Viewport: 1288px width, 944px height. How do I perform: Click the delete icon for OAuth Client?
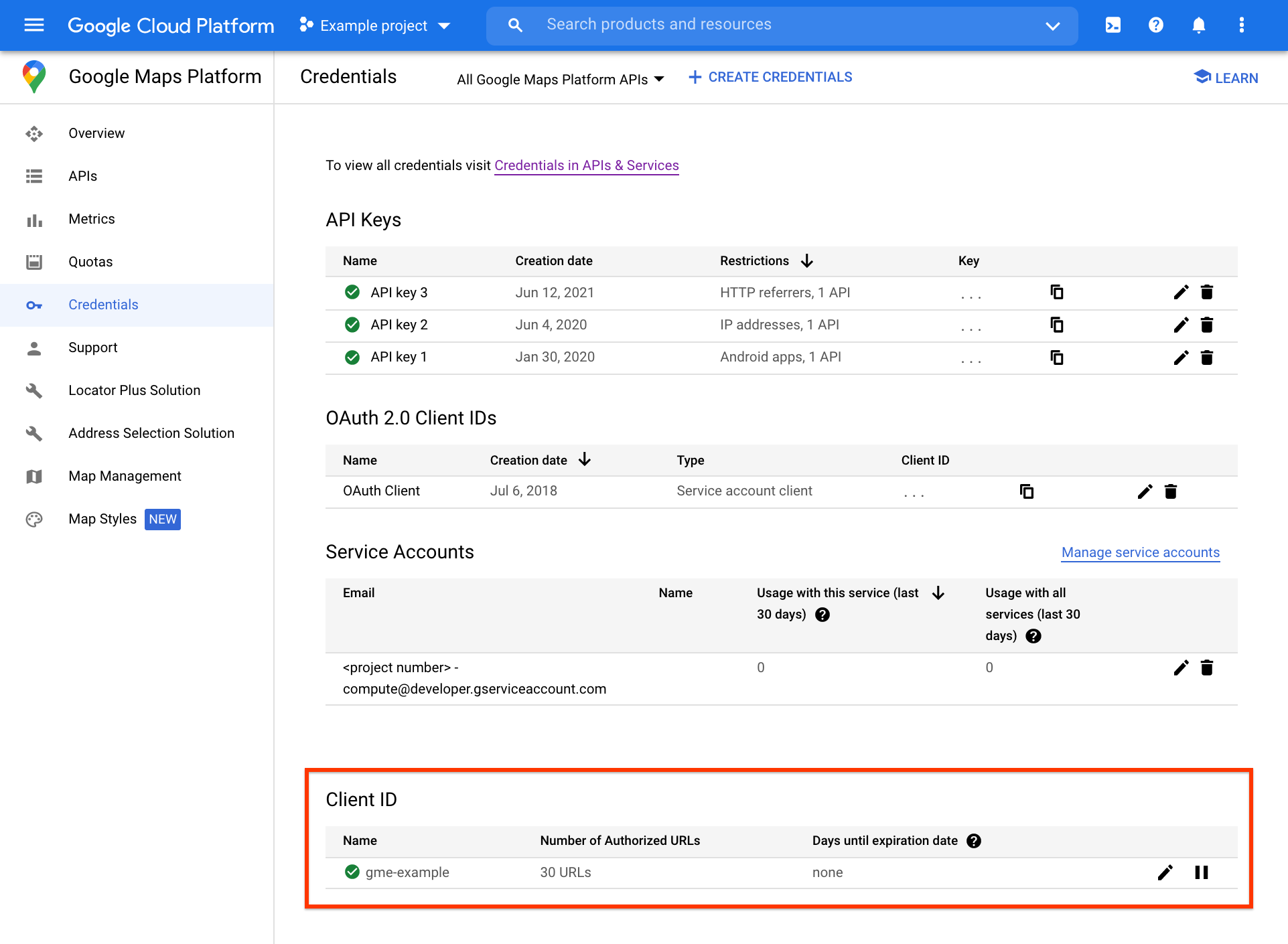coord(1171,491)
